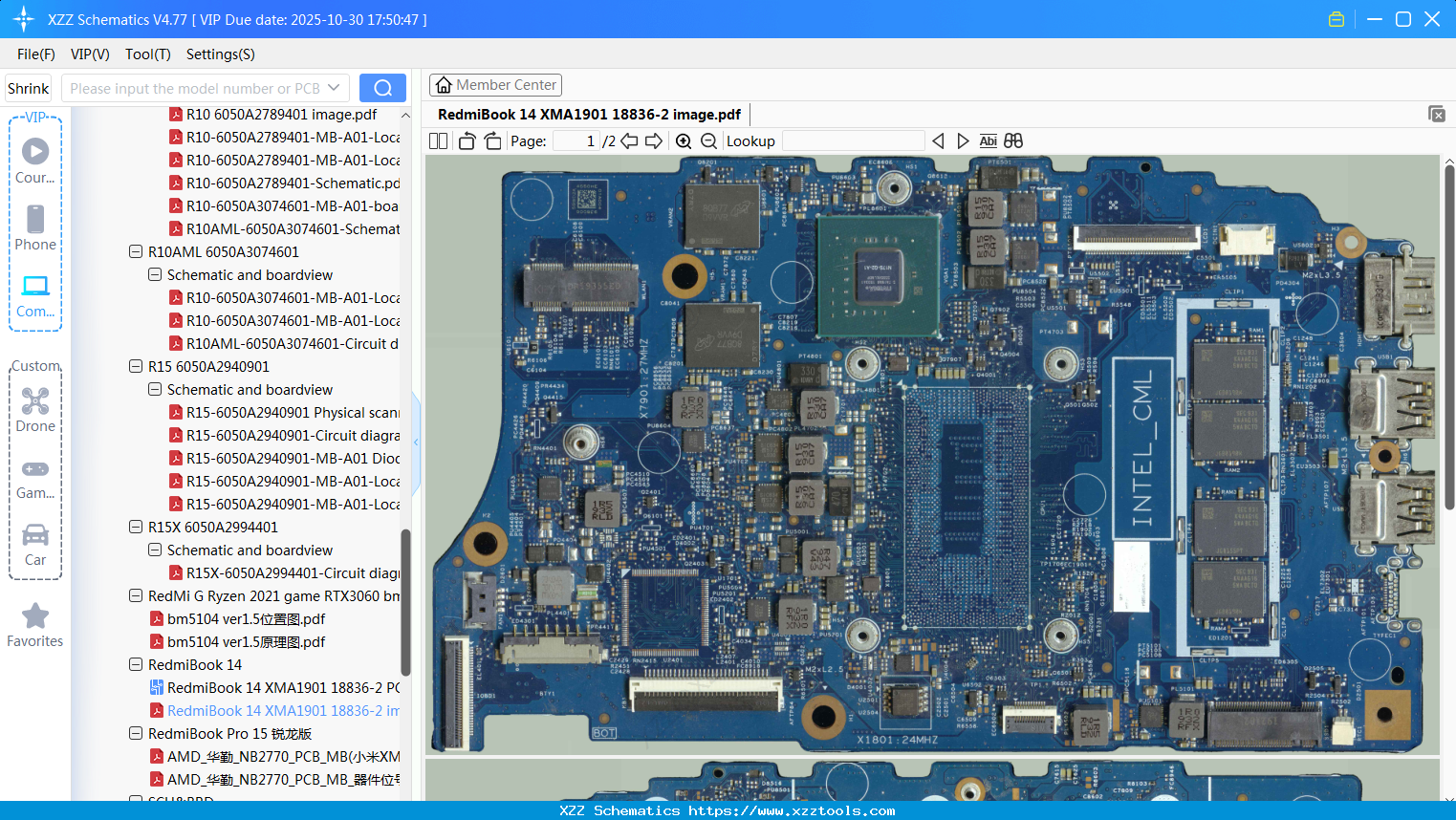Image resolution: width=1456 pixels, height=820 pixels.
Task: Collapse Schematic and boardview under R15X
Action: click(155, 550)
